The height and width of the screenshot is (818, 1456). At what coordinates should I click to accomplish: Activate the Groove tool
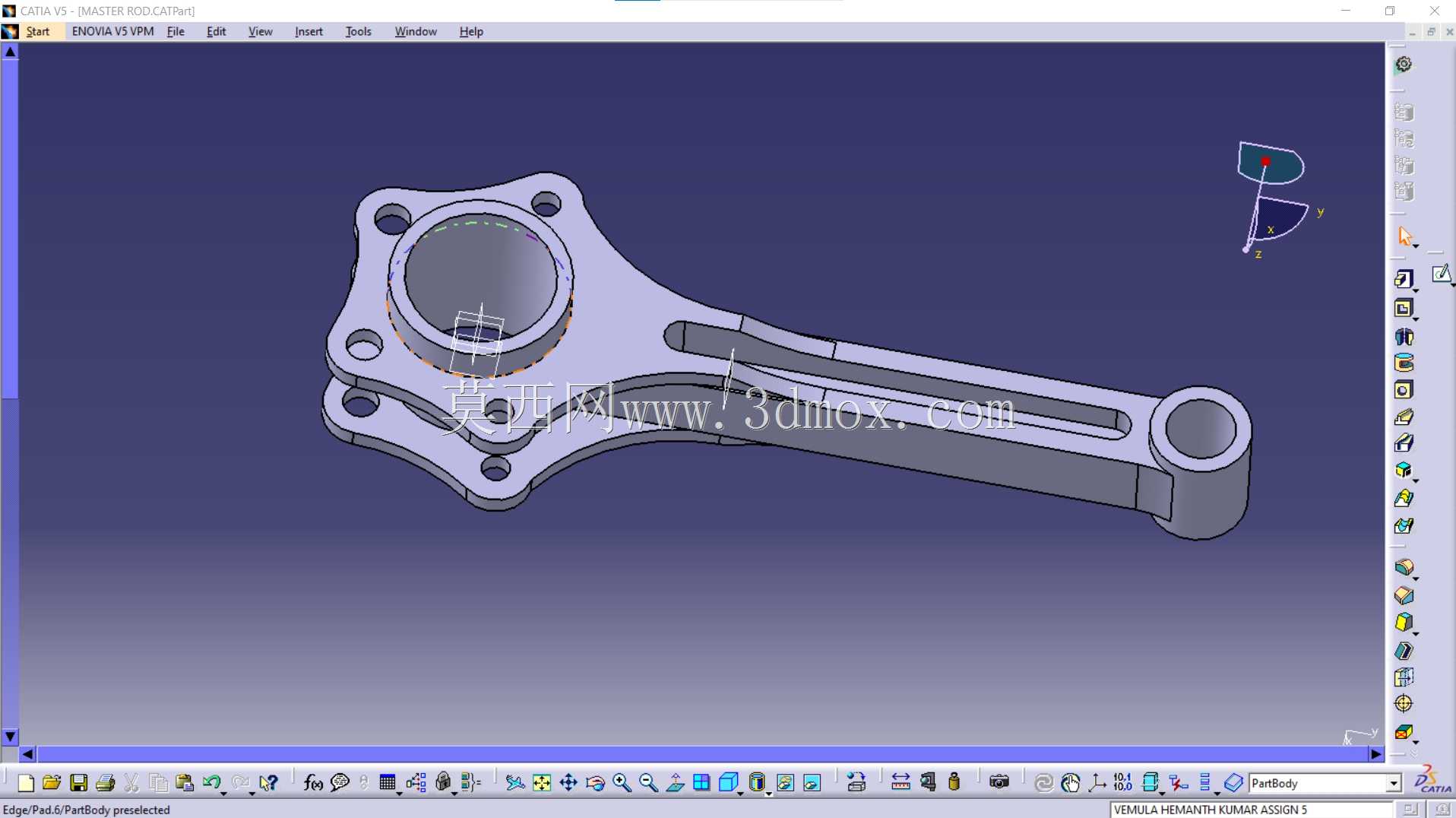tap(1404, 363)
